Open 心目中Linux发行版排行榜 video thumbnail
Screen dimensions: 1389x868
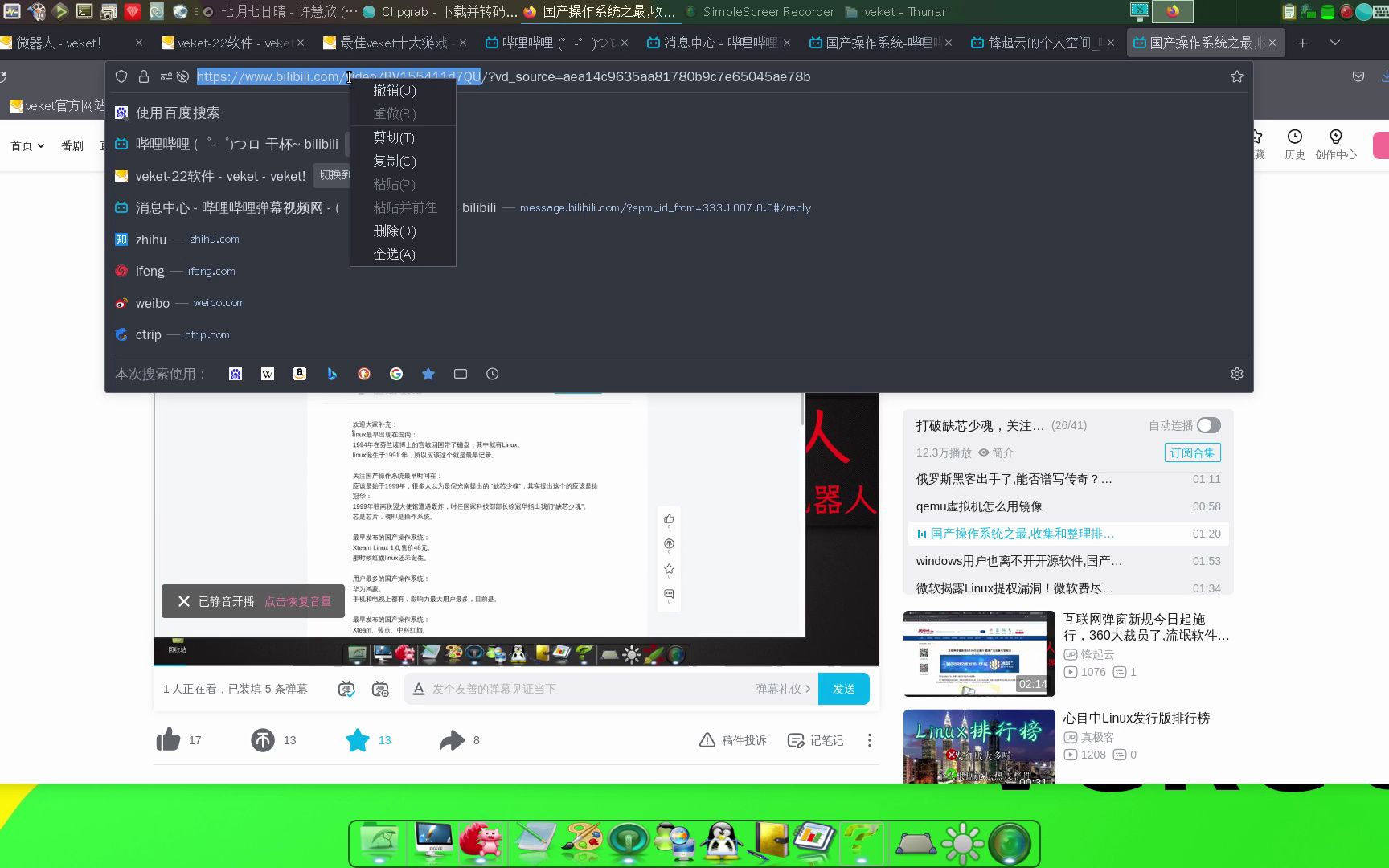click(979, 747)
